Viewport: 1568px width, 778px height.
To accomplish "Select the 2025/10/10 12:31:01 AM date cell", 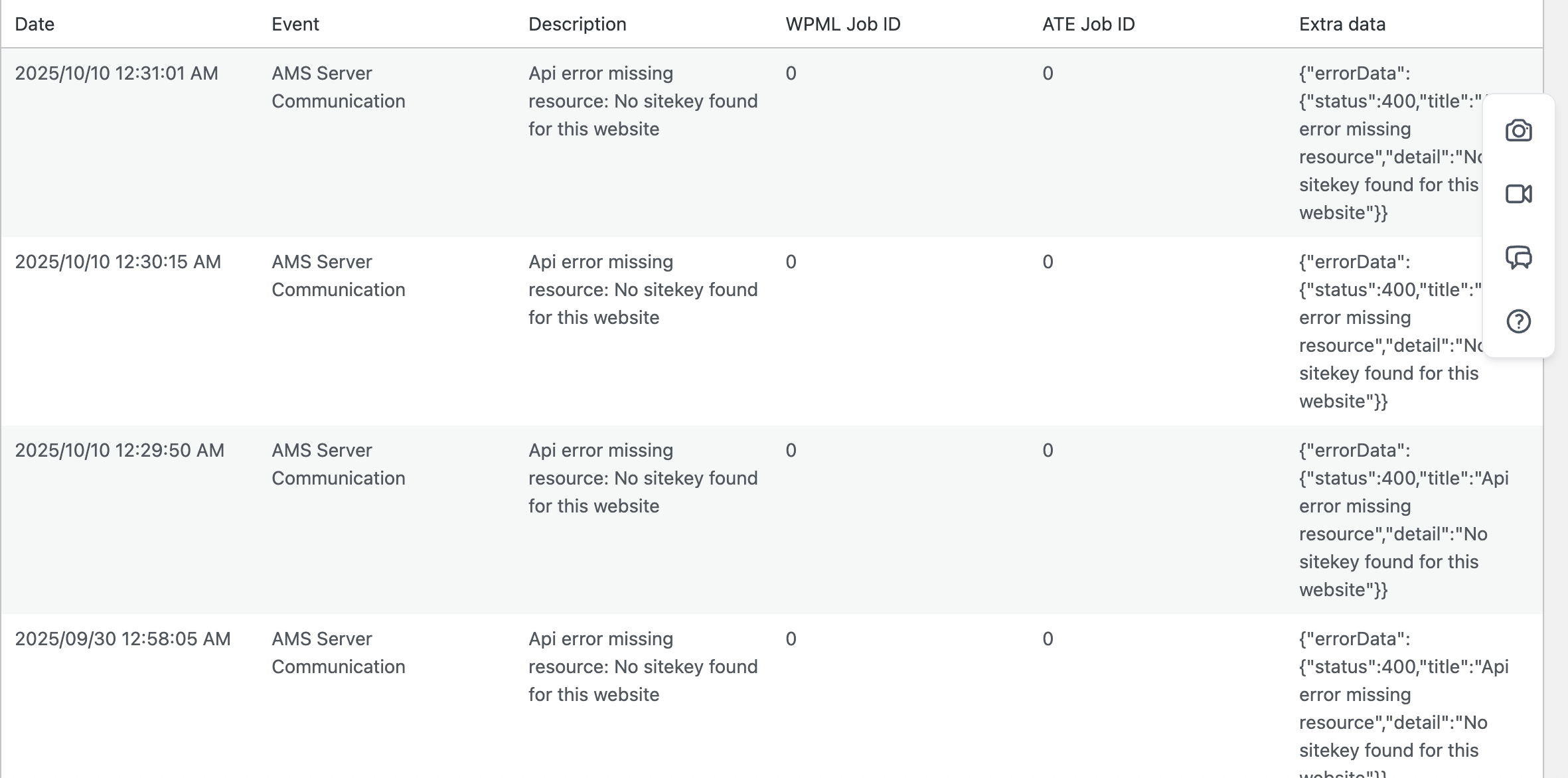I will pyautogui.click(x=116, y=74).
